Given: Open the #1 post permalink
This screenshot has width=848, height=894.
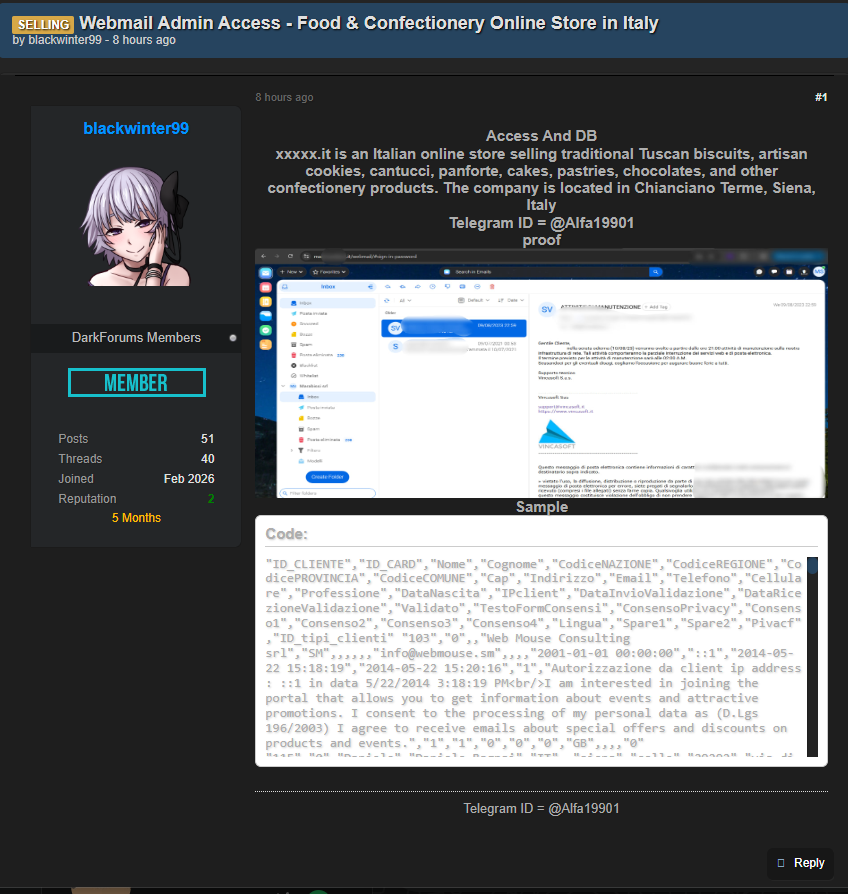Looking at the screenshot, I should (x=821, y=97).
